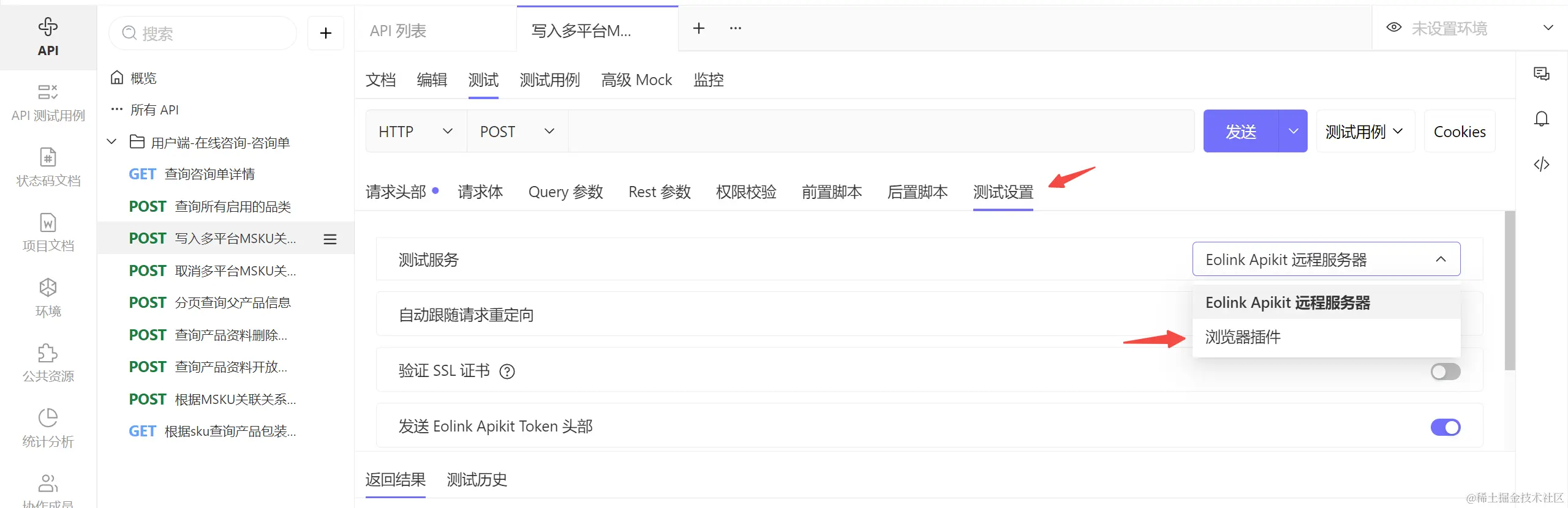The image size is (1568, 508).
Task: Click the 概览 home icon
Action: (117, 78)
